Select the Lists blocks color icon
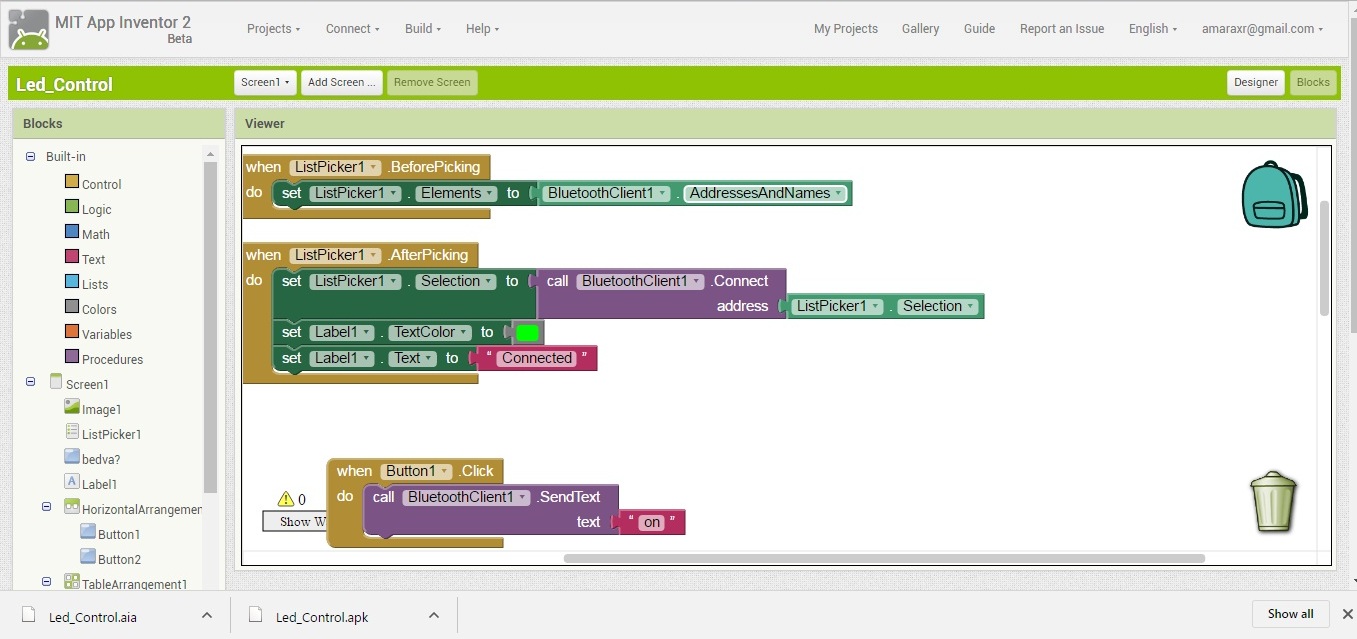1357x639 pixels. click(72, 282)
